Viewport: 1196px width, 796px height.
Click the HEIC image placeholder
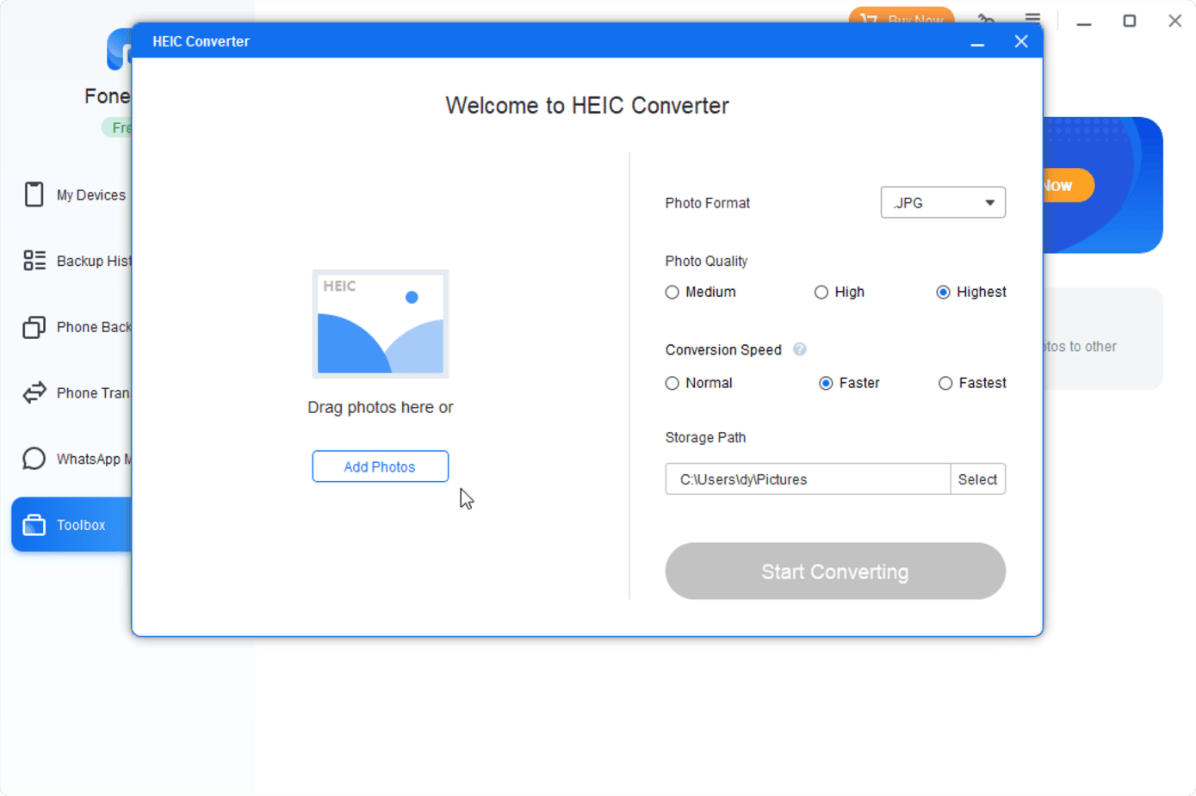(380, 324)
